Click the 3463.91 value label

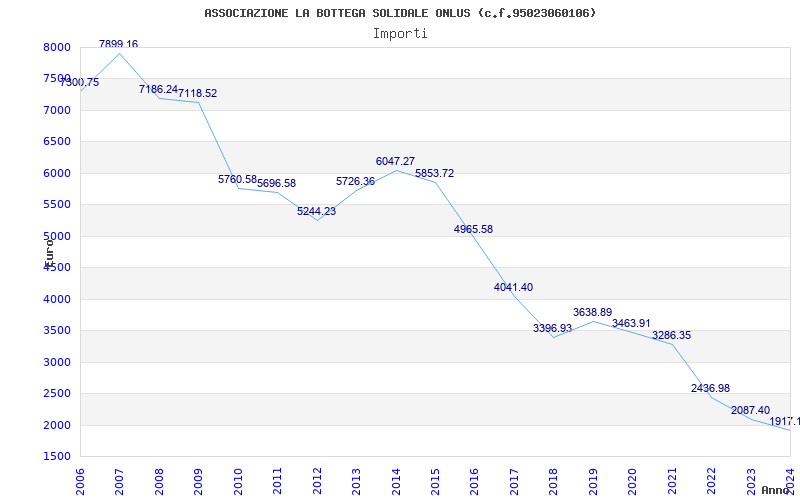pos(631,323)
